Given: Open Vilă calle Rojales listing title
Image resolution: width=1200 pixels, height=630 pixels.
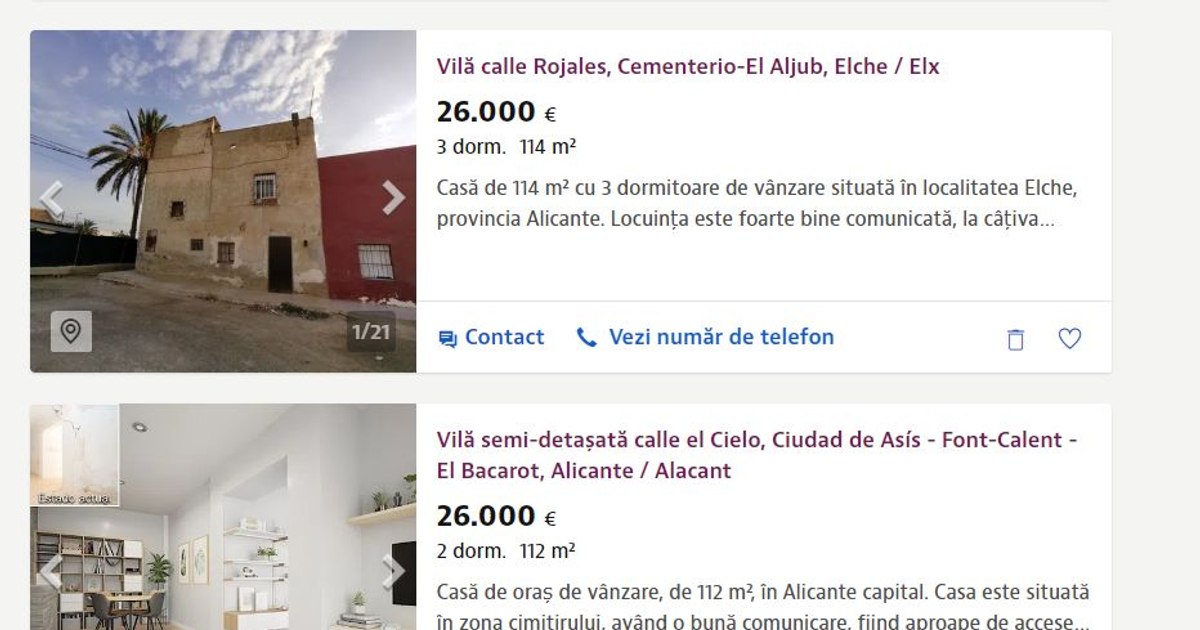Looking at the screenshot, I should coord(688,67).
